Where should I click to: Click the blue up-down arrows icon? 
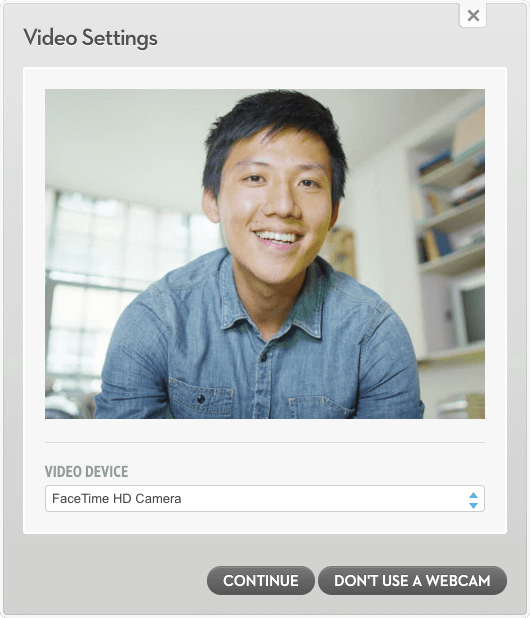tap(473, 500)
